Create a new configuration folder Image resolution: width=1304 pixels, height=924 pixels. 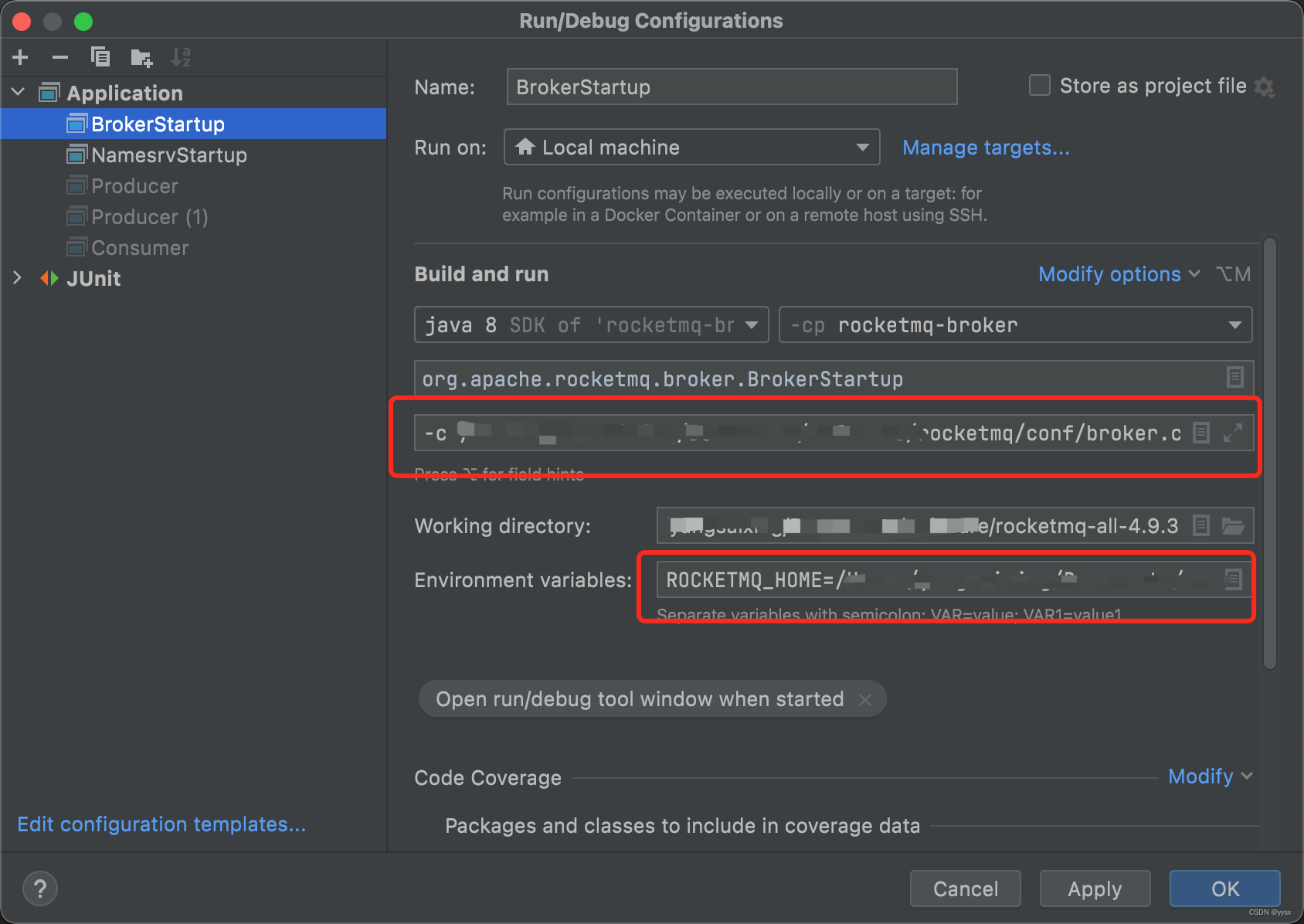141,57
